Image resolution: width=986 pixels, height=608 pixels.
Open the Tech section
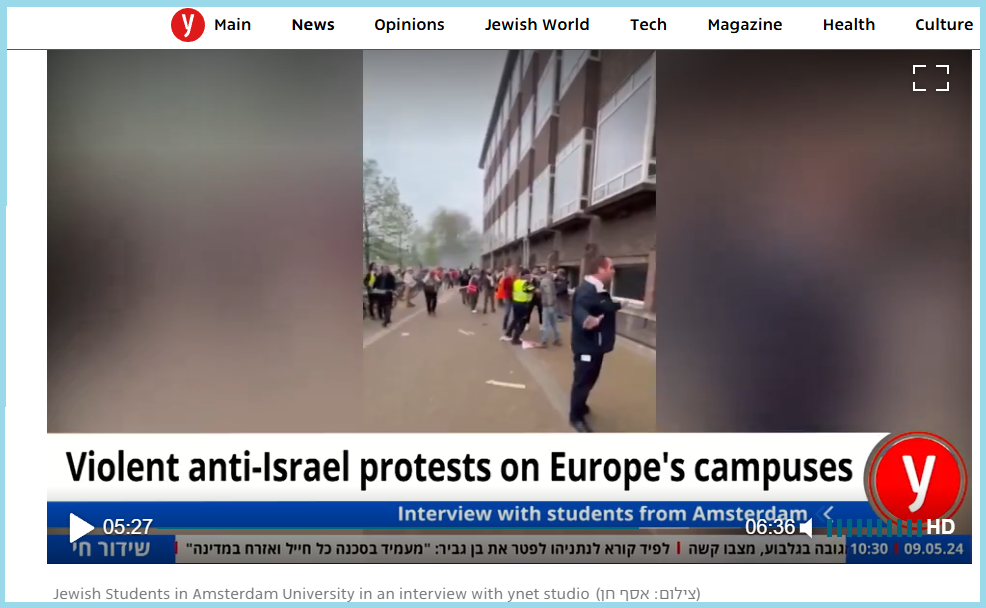point(648,25)
